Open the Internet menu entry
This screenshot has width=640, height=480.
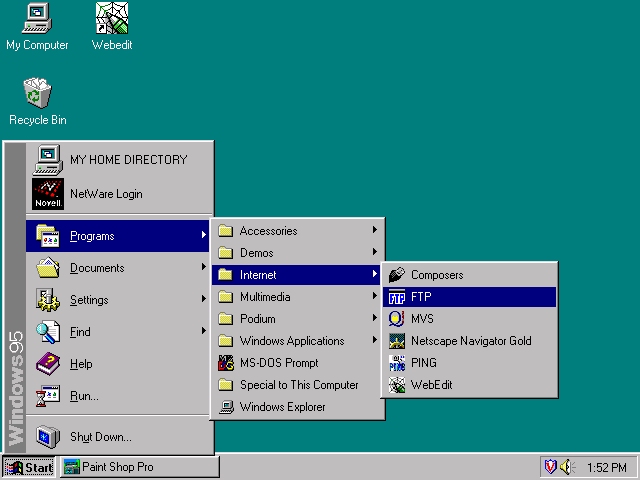pyautogui.click(x=296, y=275)
